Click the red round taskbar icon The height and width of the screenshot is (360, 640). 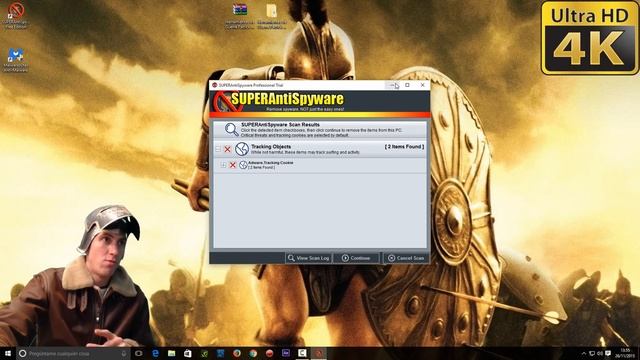[269, 353]
